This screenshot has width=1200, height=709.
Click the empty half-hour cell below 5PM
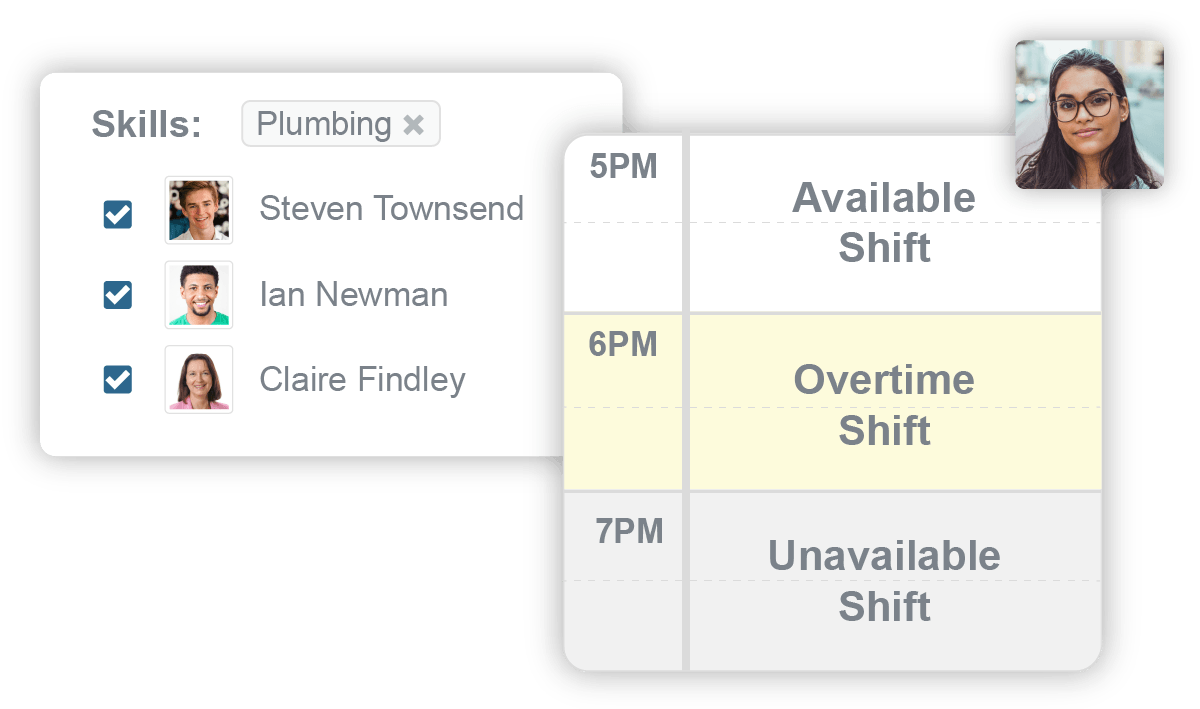(623, 267)
